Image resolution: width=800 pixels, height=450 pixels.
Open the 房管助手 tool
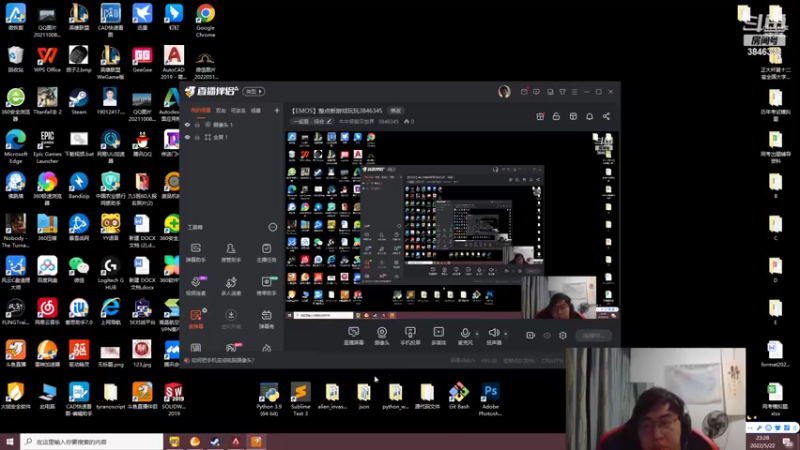tap(231, 253)
